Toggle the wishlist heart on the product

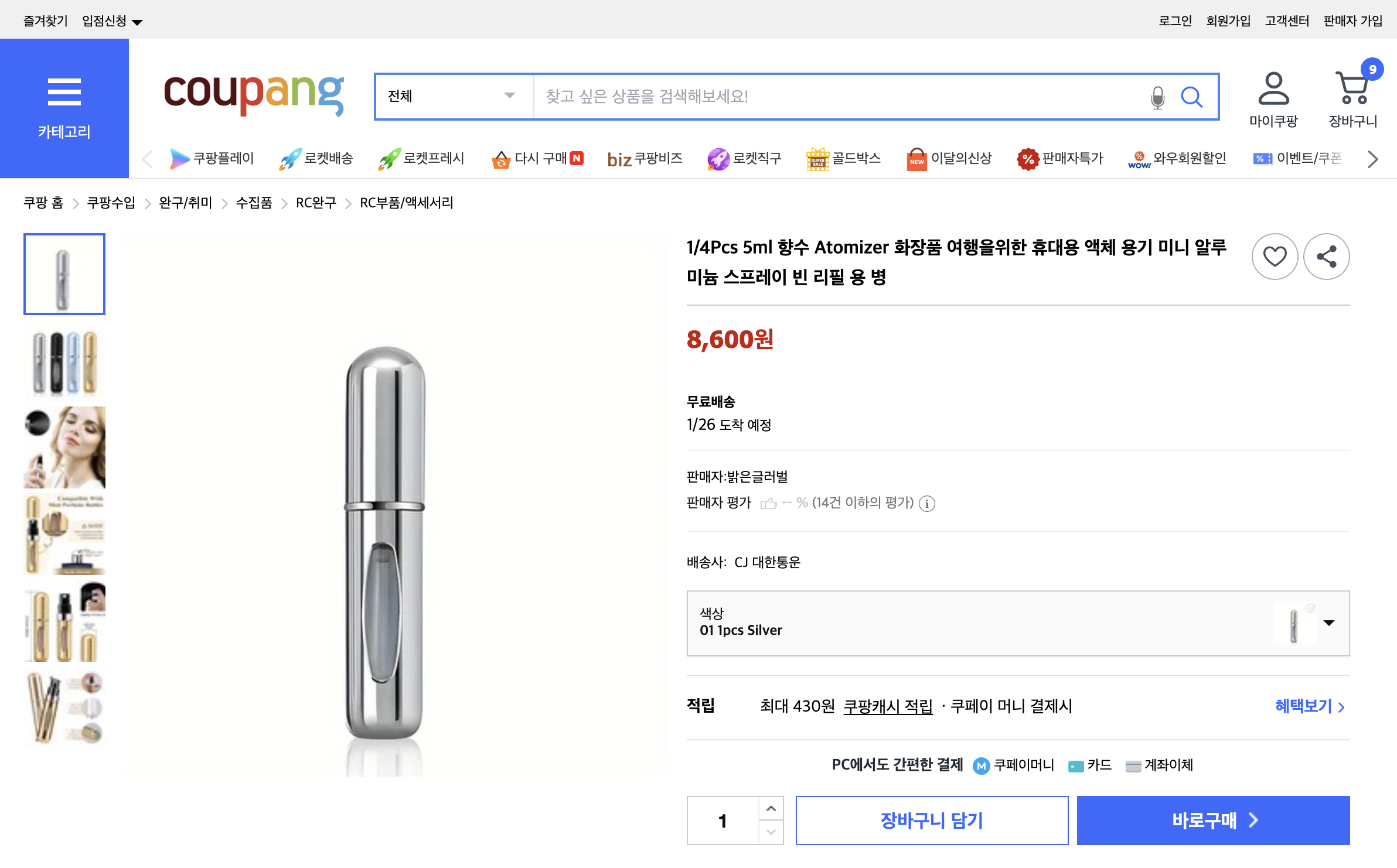[x=1275, y=256]
